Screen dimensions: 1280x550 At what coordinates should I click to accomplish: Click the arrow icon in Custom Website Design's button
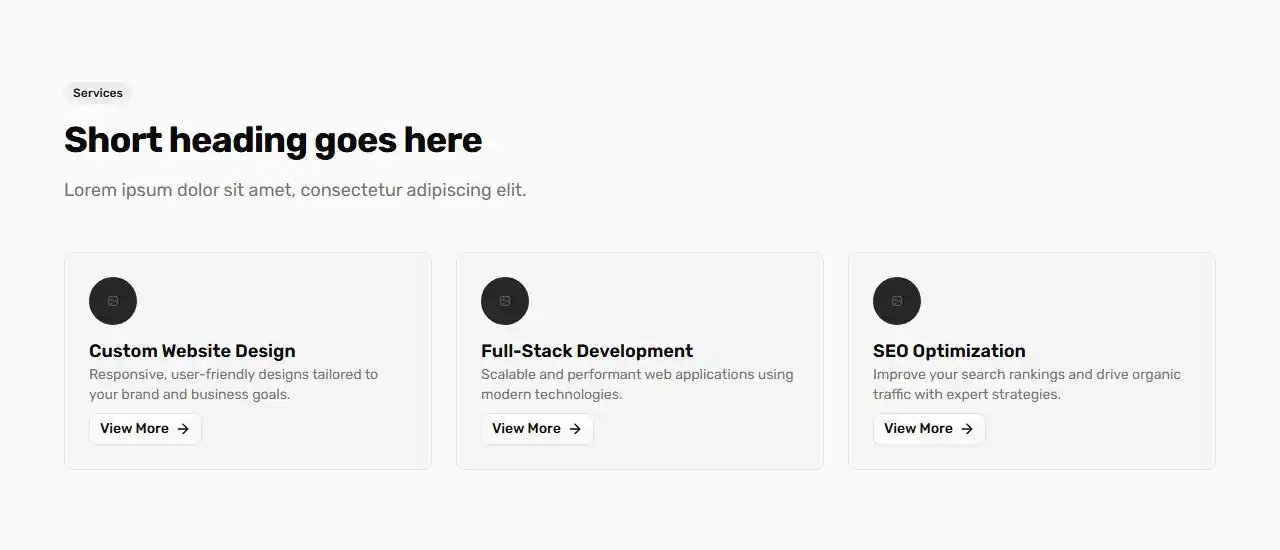click(x=183, y=429)
